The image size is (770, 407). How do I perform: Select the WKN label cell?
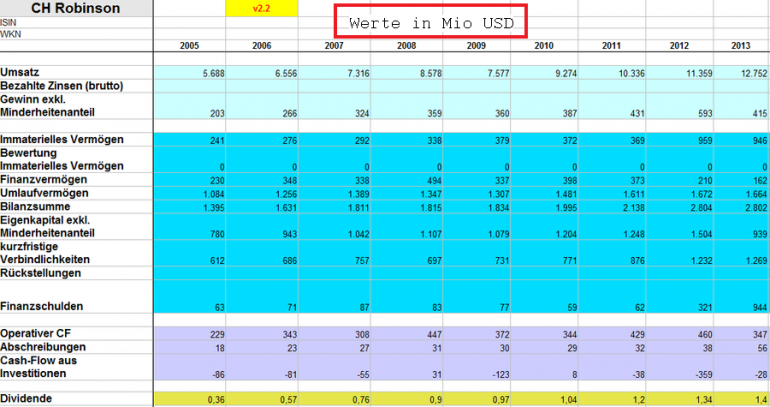pos(76,34)
